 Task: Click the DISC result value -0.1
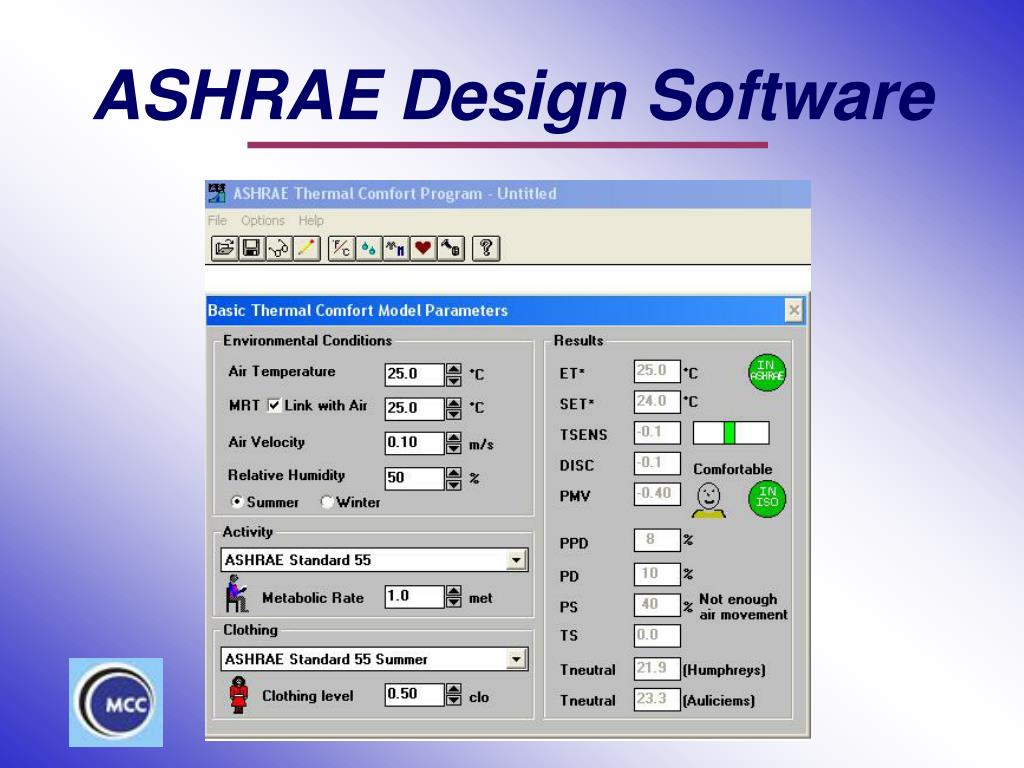click(x=657, y=463)
